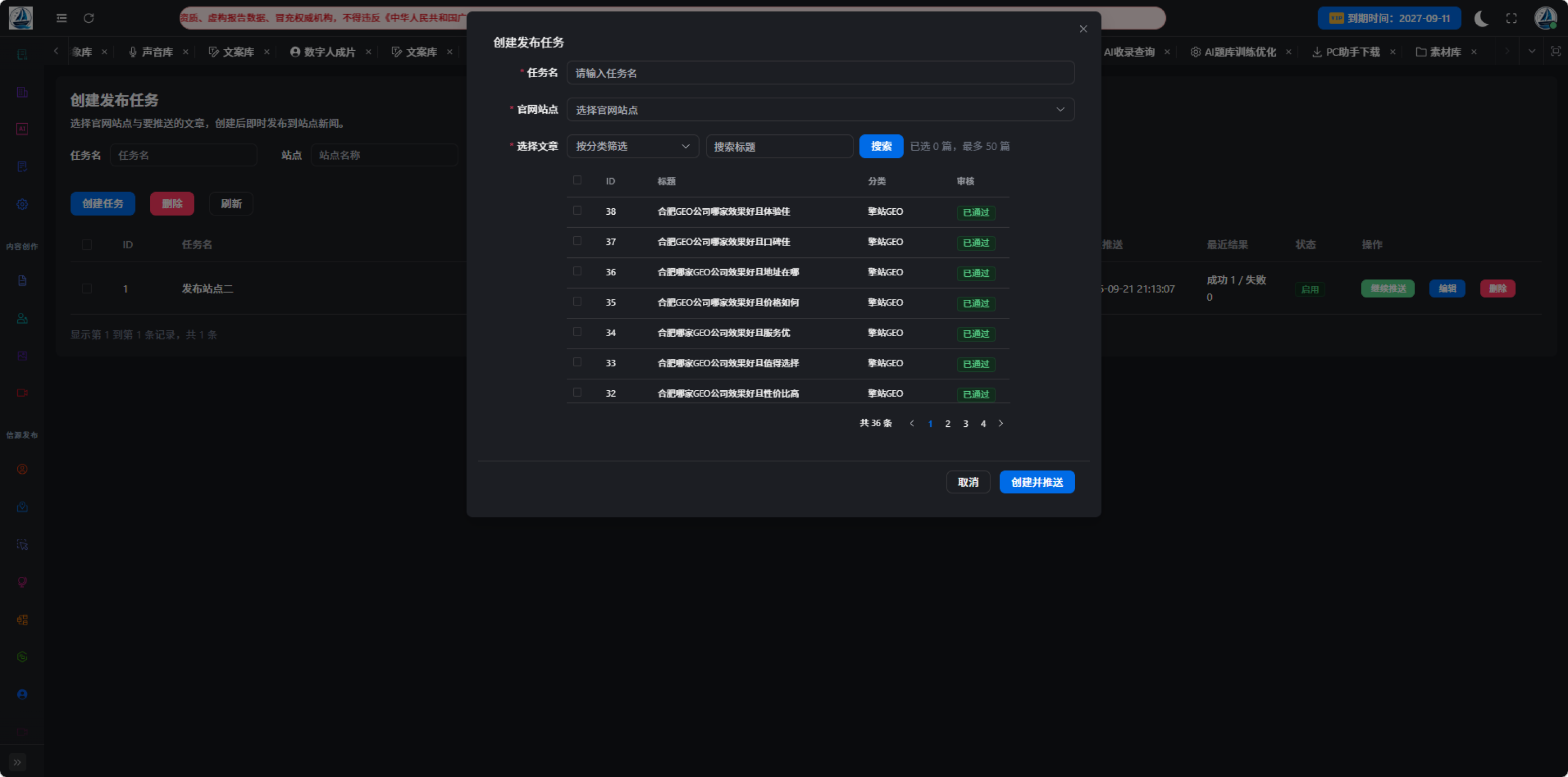Click the page refresh icon in the header
The image size is (1568, 777).
pos(89,18)
